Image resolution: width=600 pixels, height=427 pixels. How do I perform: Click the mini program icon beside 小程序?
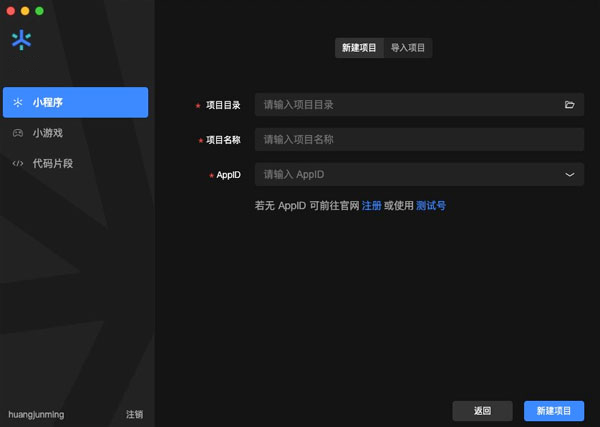click(18, 103)
